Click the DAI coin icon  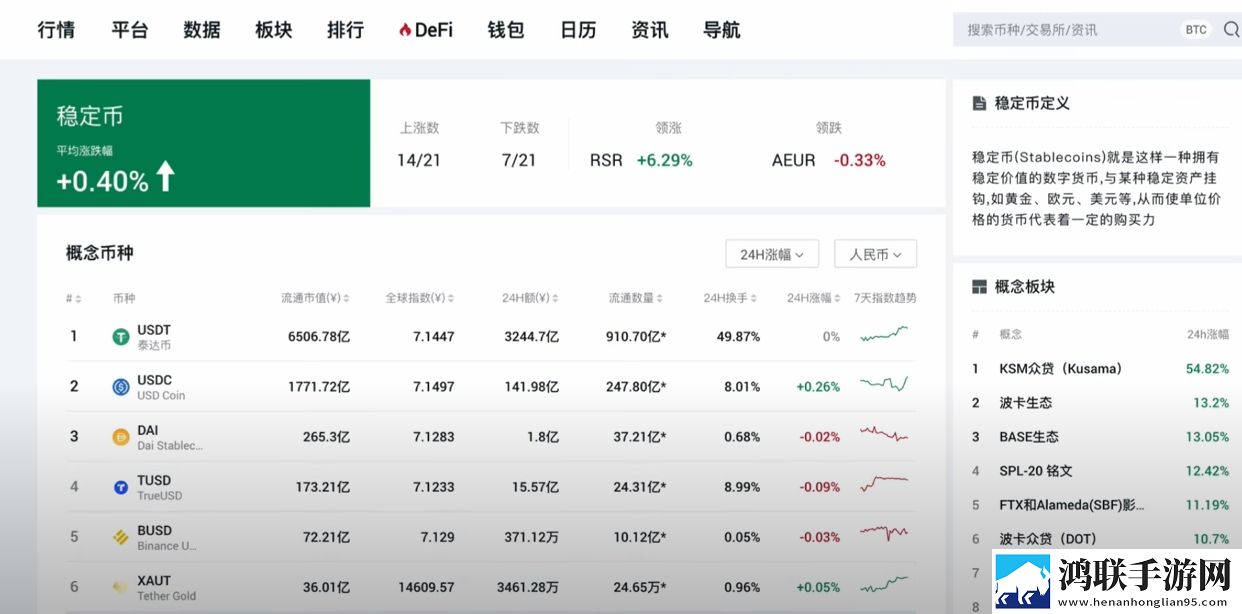(x=121, y=437)
